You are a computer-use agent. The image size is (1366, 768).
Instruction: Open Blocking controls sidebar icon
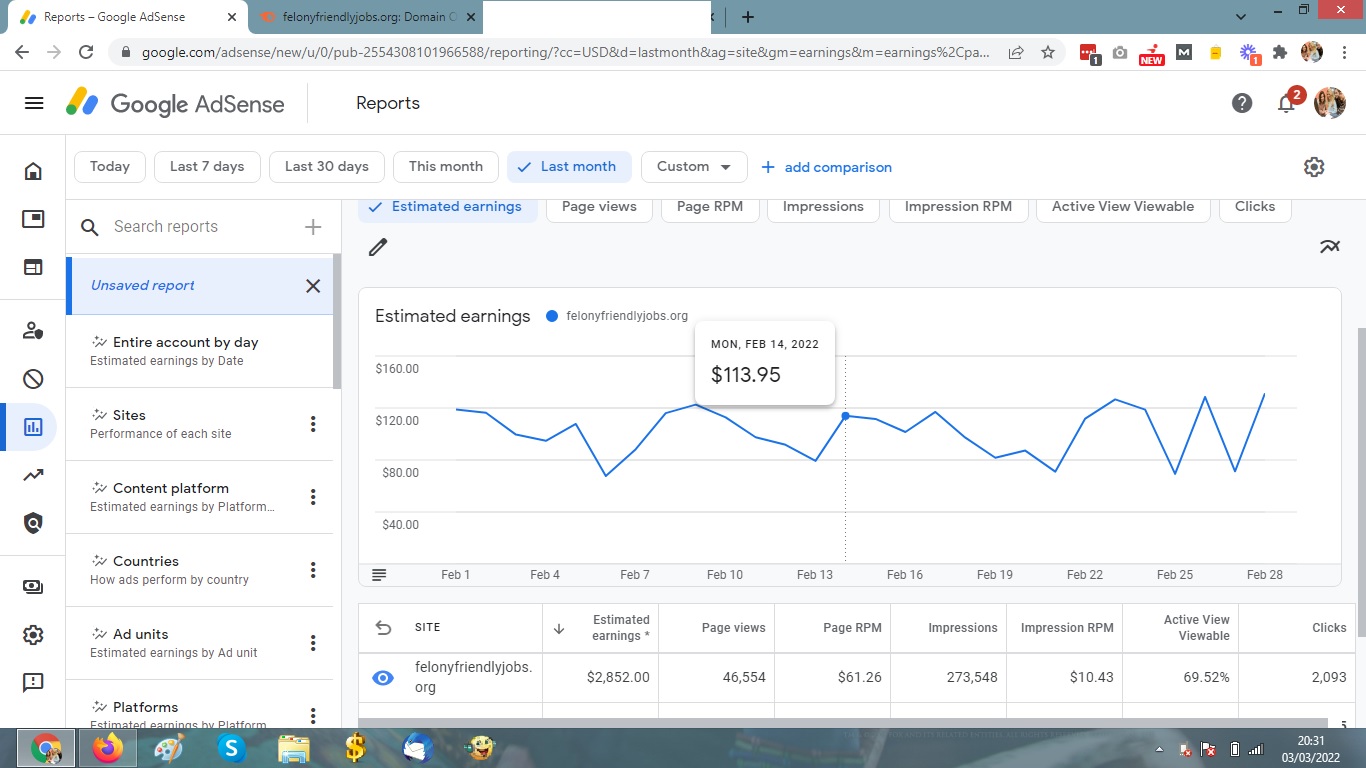pos(33,379)
